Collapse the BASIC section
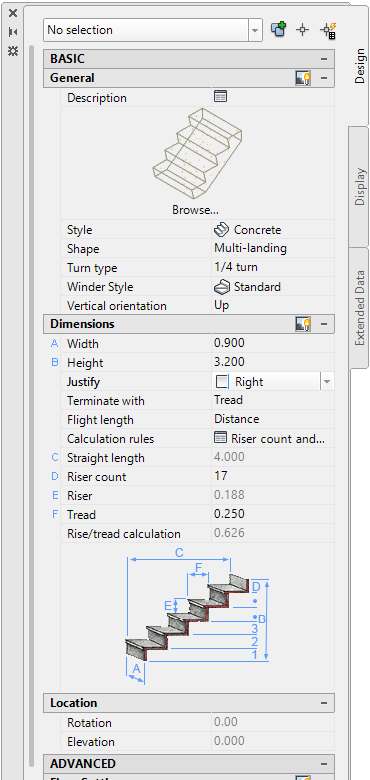The width and height of the screenshot is (370, 780). (x=324, y=59)
